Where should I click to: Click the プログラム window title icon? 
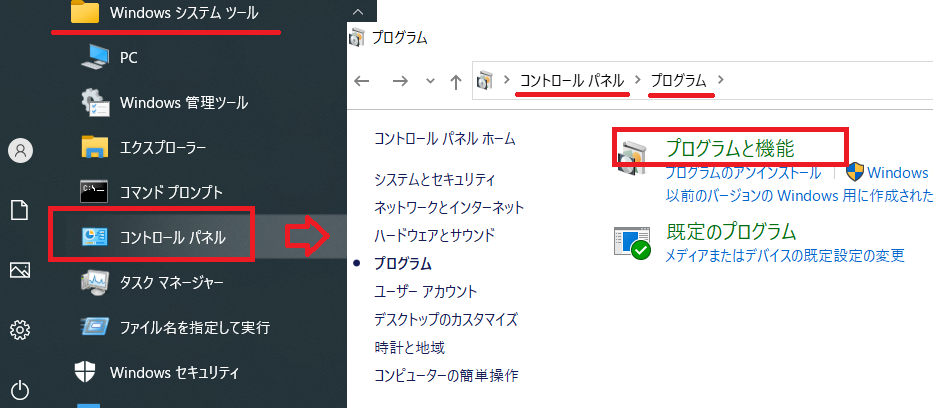pos(356,37)
